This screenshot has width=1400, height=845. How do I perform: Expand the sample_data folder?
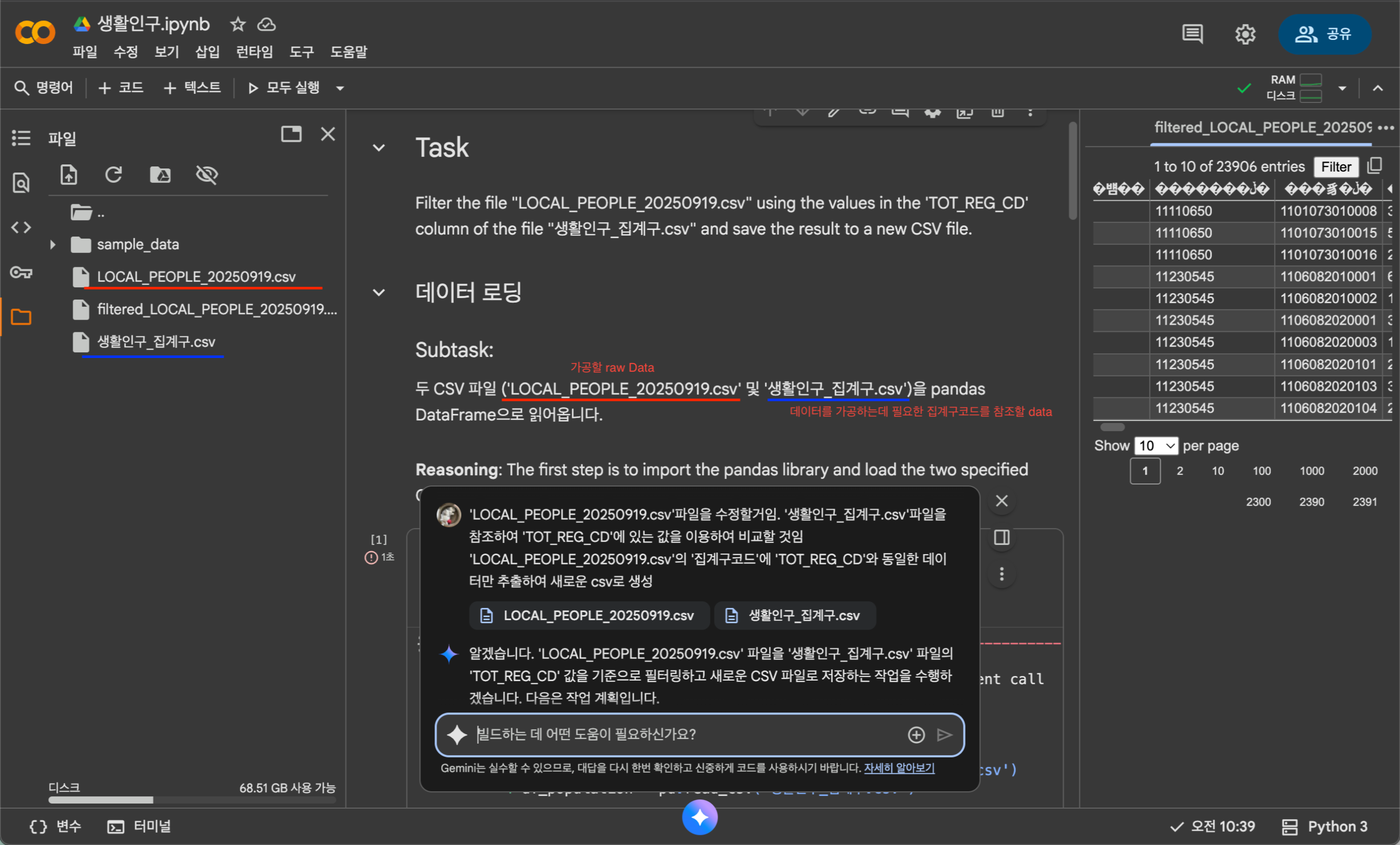click(53, 245)
